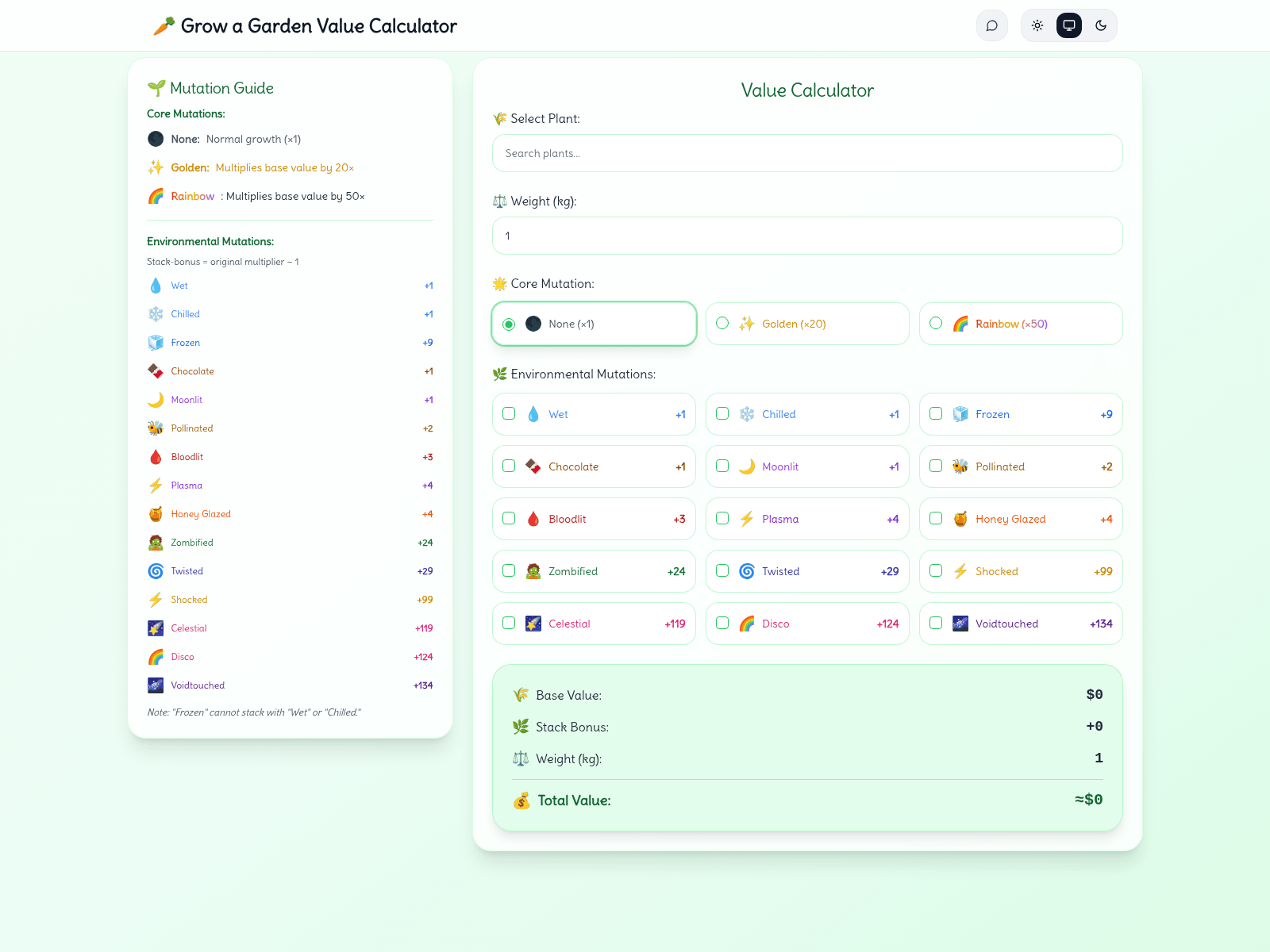Toggle the Shocked mutation checkbox
The width and height of the screenshot is (1270, 952).
coord(937,570)
